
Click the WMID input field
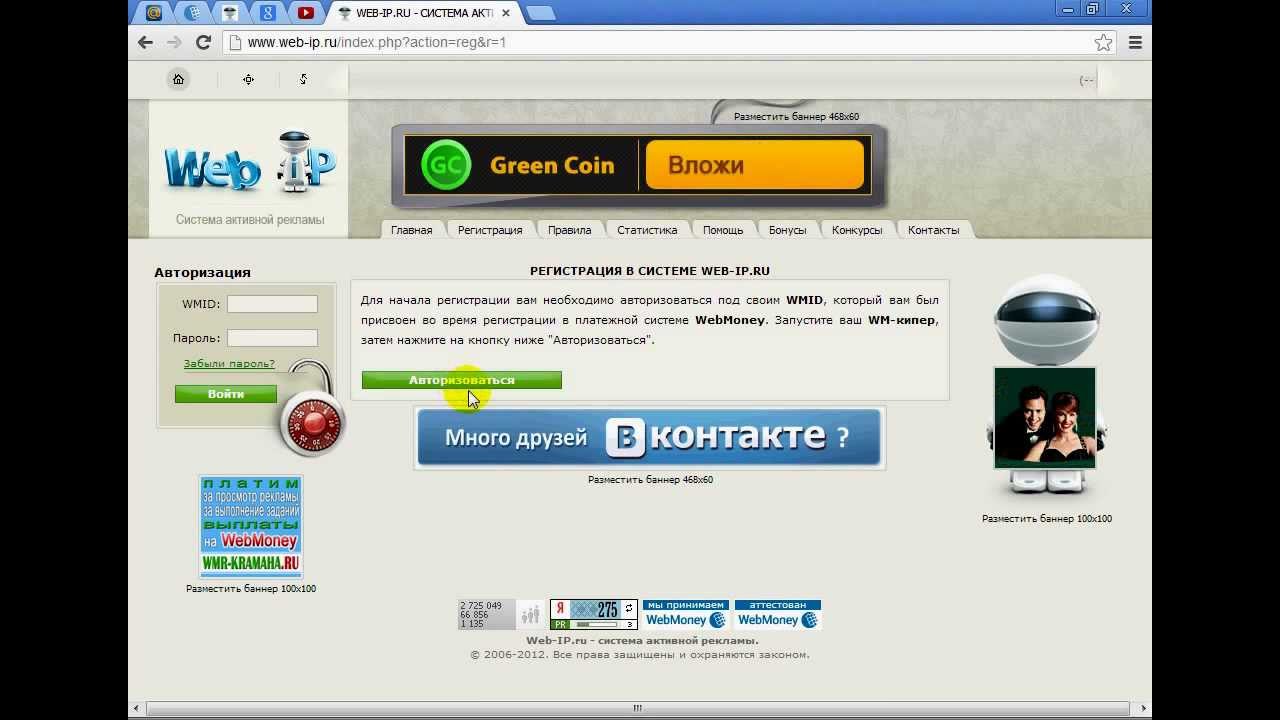coord(272,304)
